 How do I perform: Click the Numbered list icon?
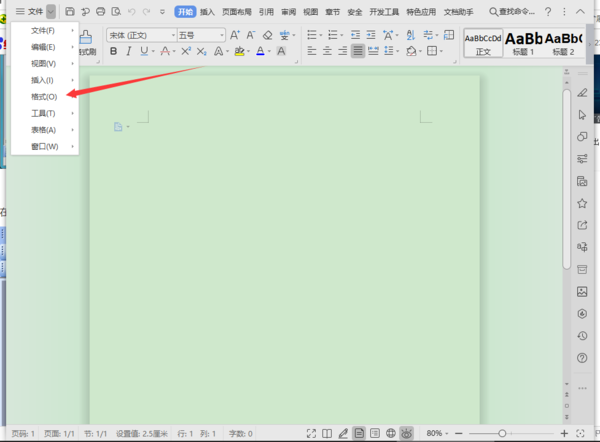click(x=333, y=35)
